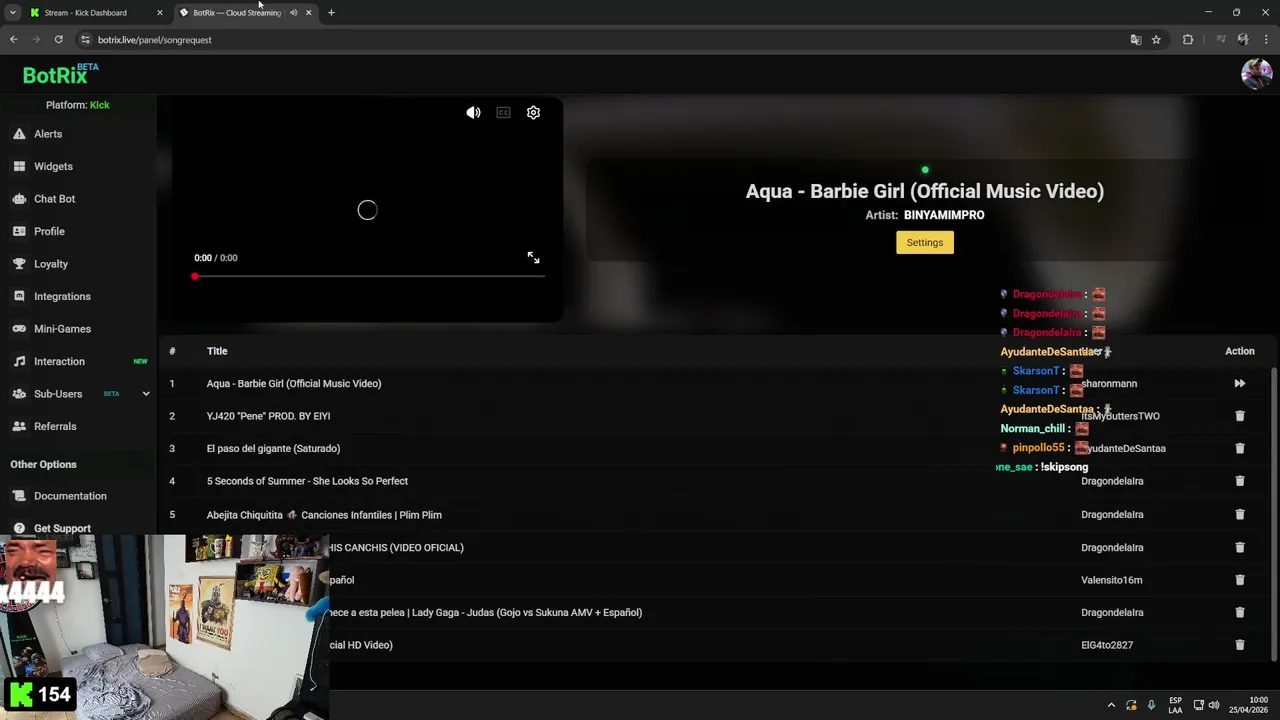Open the Profile page
Viewport: 1280px width, 720px height.
pyautogui.click(x=49, y=231)
